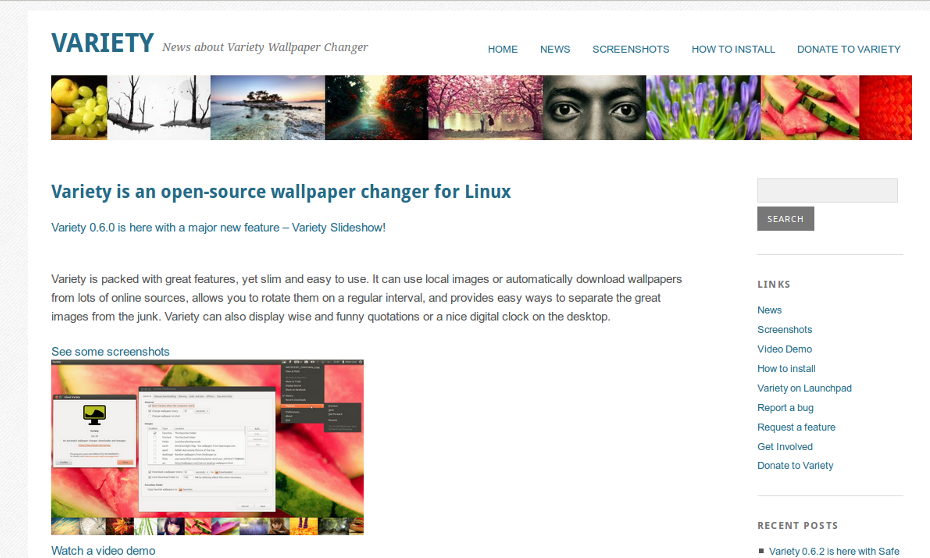Open the Get Involved sidebar link
Viewport: 930px width, 558px height.
785,447
